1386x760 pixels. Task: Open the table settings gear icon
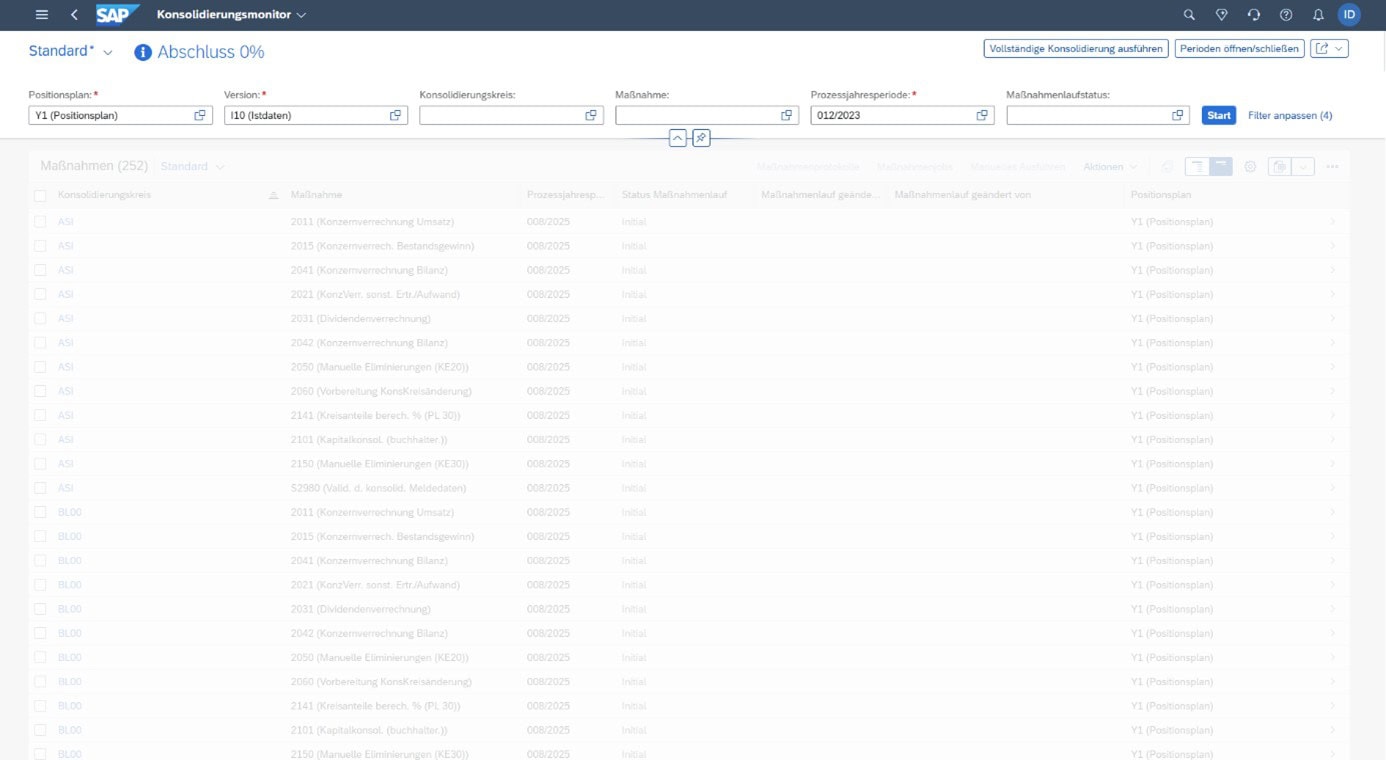pos(1250,167)
